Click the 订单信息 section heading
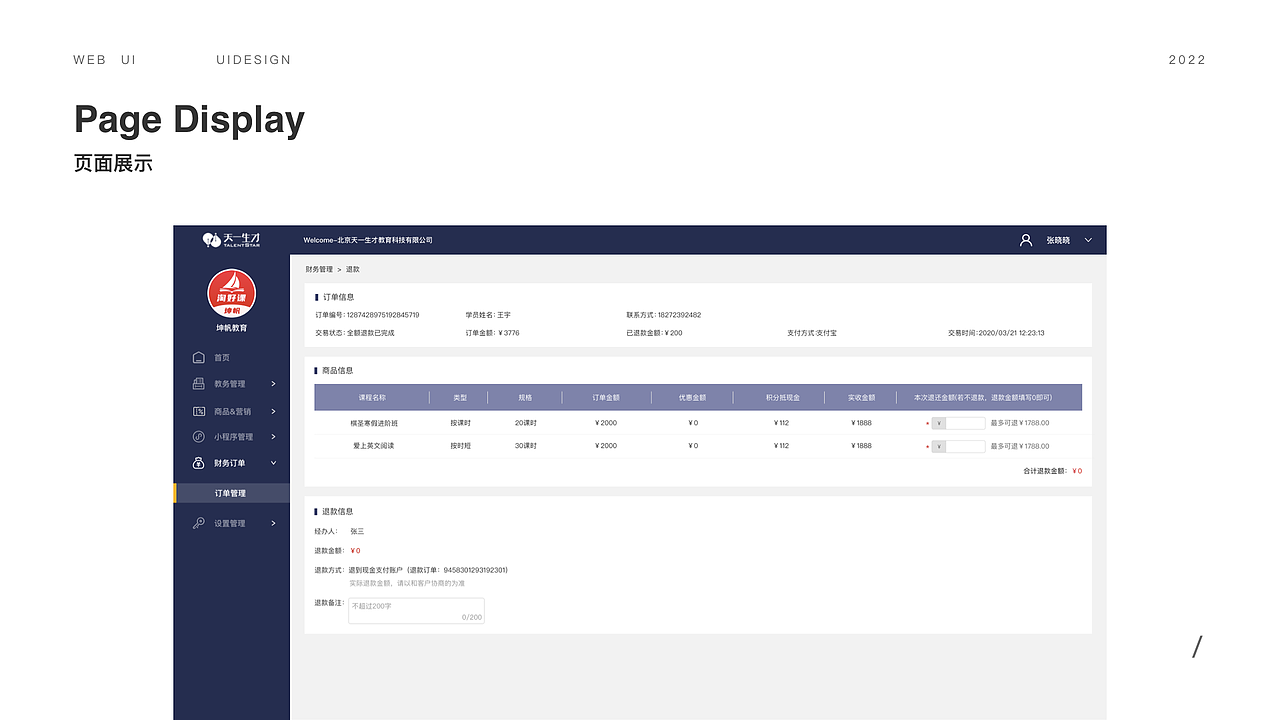The image size is (1280, 720). tap(338, 297)
